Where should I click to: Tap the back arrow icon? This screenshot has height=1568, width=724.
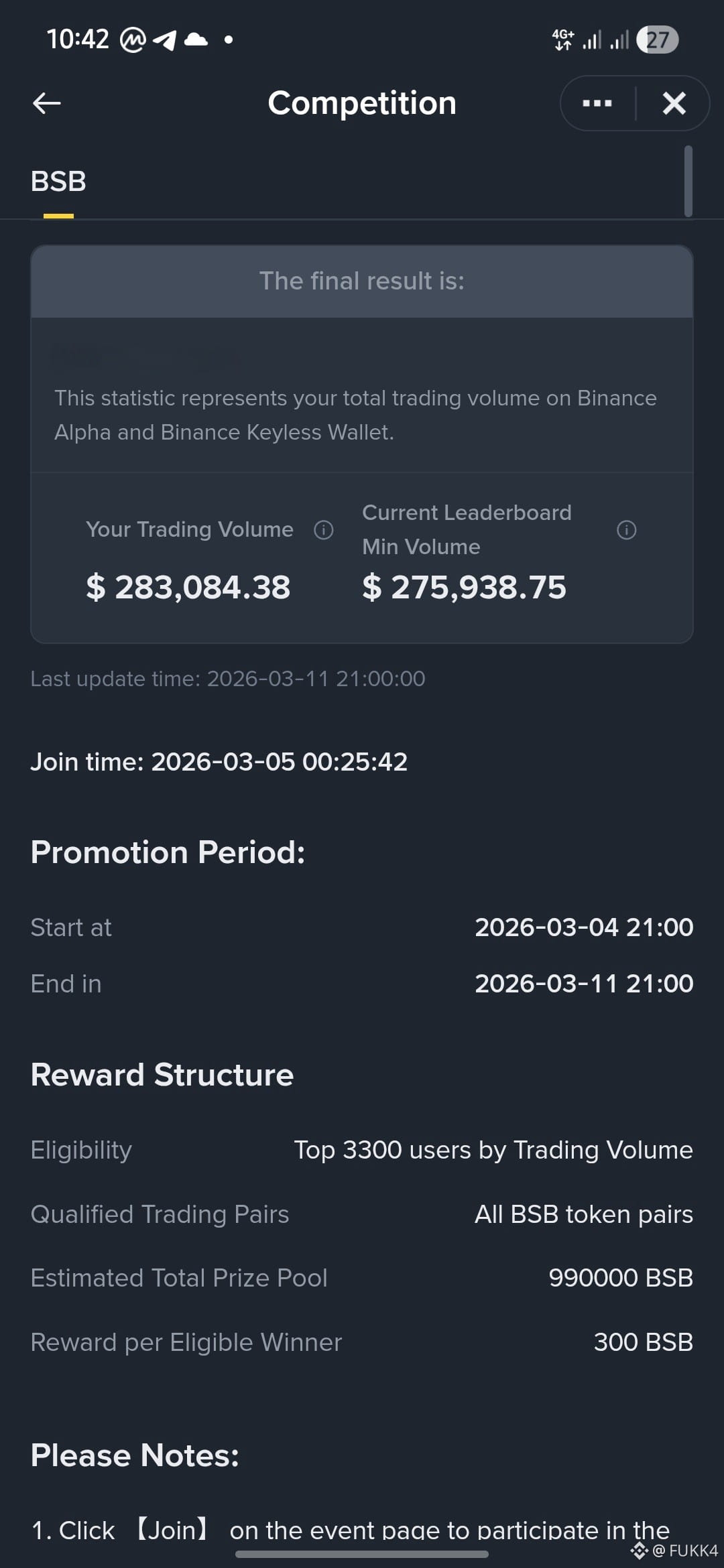[x=47, y=103]
